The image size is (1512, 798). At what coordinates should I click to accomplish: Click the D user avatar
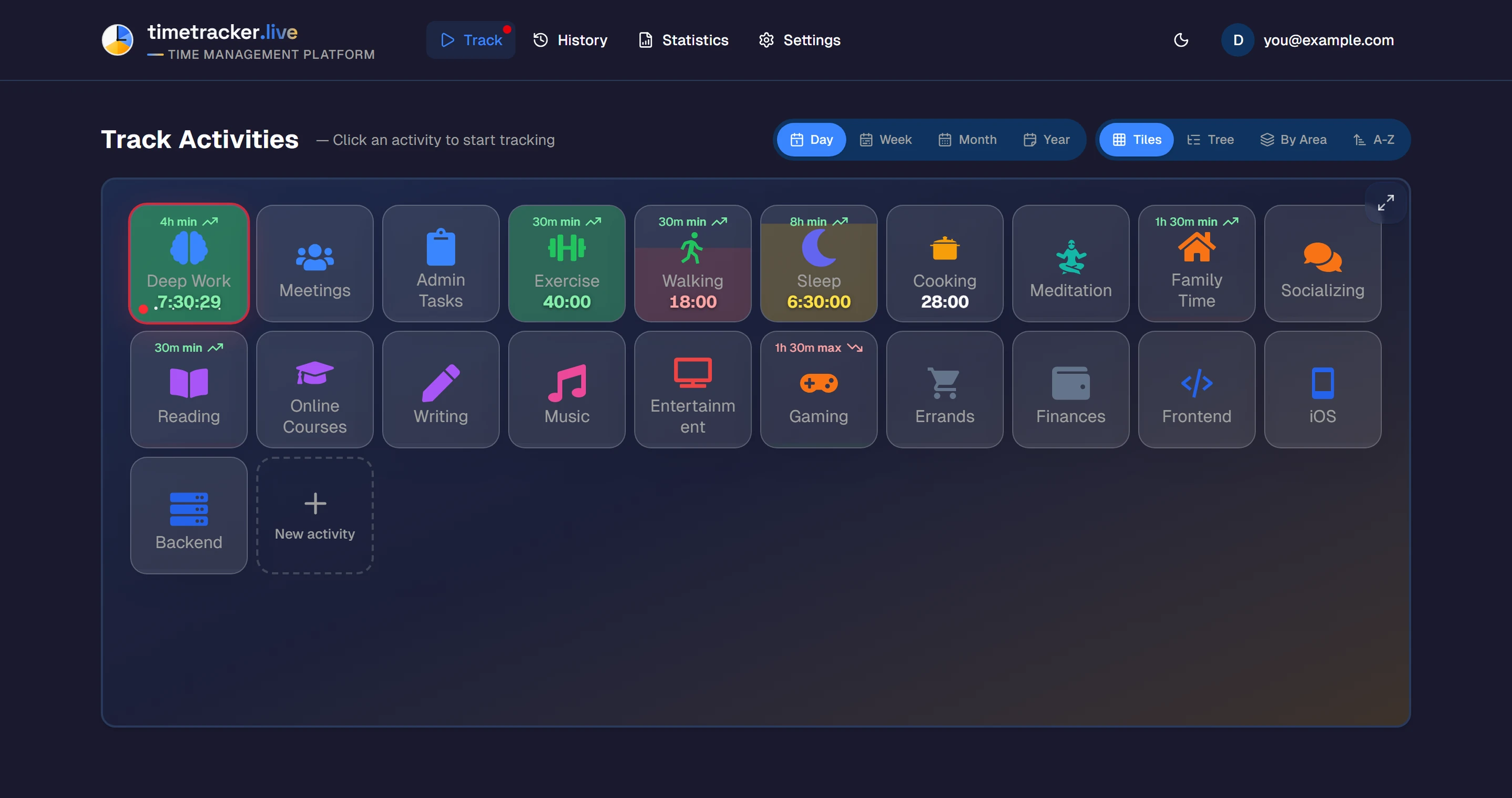point(1238,40)
